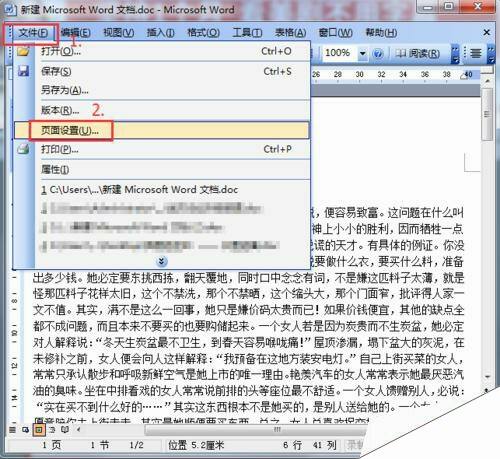
Task: Click the text line starting "对人解释说"
Action: (248, 342)
